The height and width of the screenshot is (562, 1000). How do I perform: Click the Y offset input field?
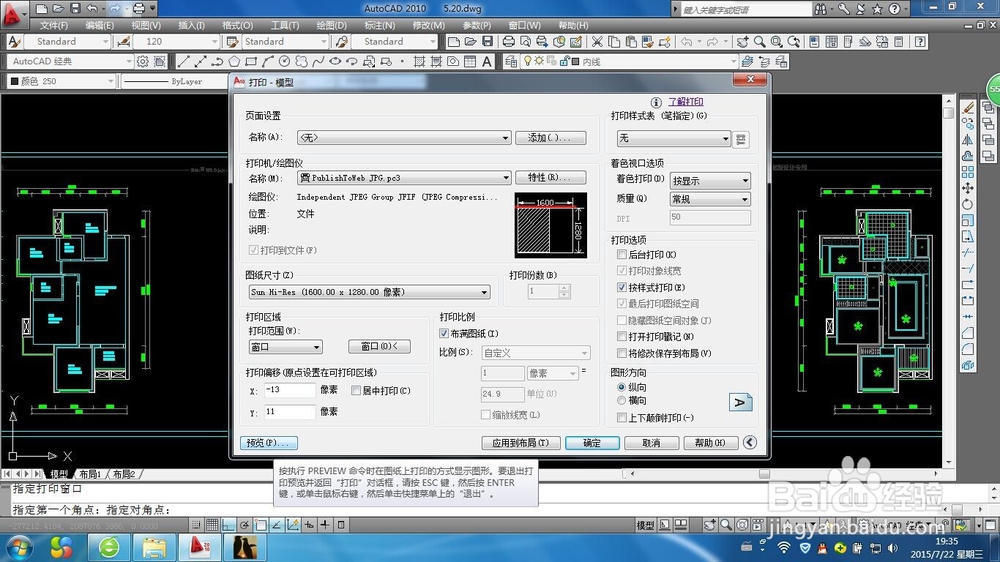pos(290,412)
